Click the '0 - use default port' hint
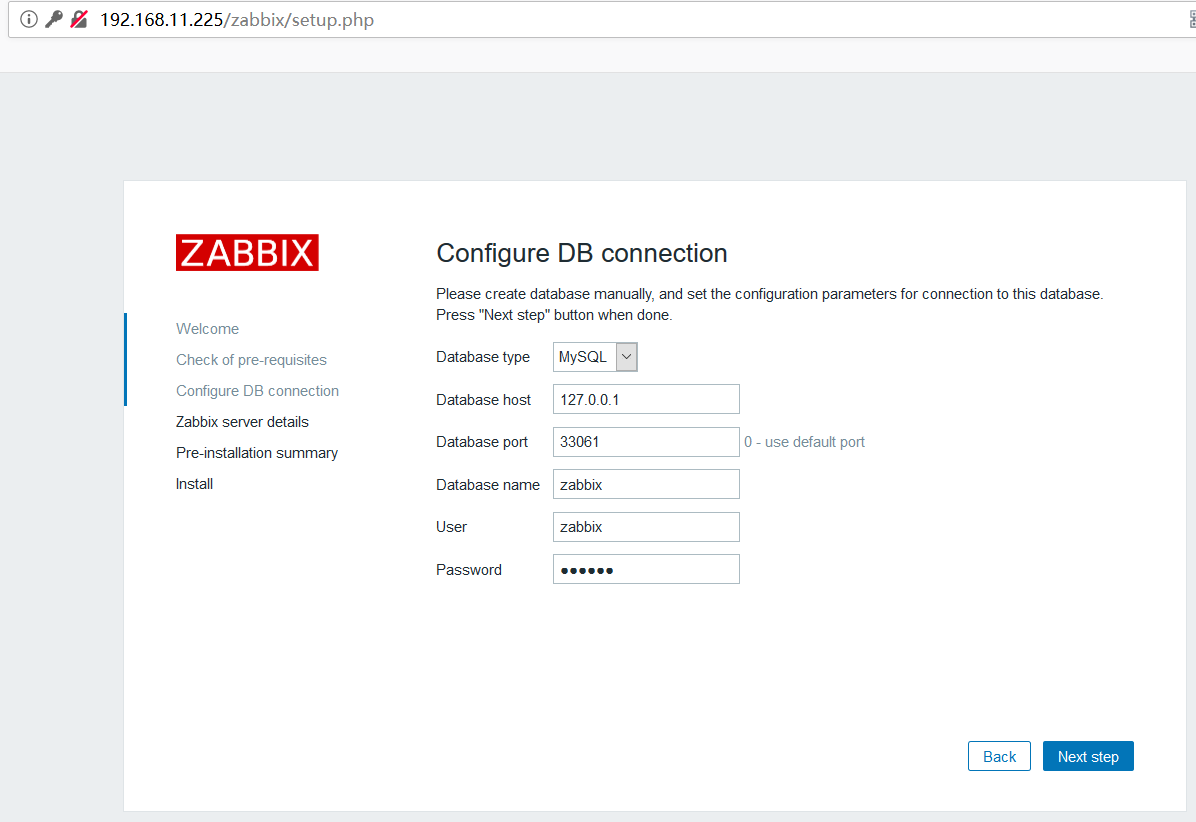Screen dimensions: 1196x822 [x=804, y=442]
